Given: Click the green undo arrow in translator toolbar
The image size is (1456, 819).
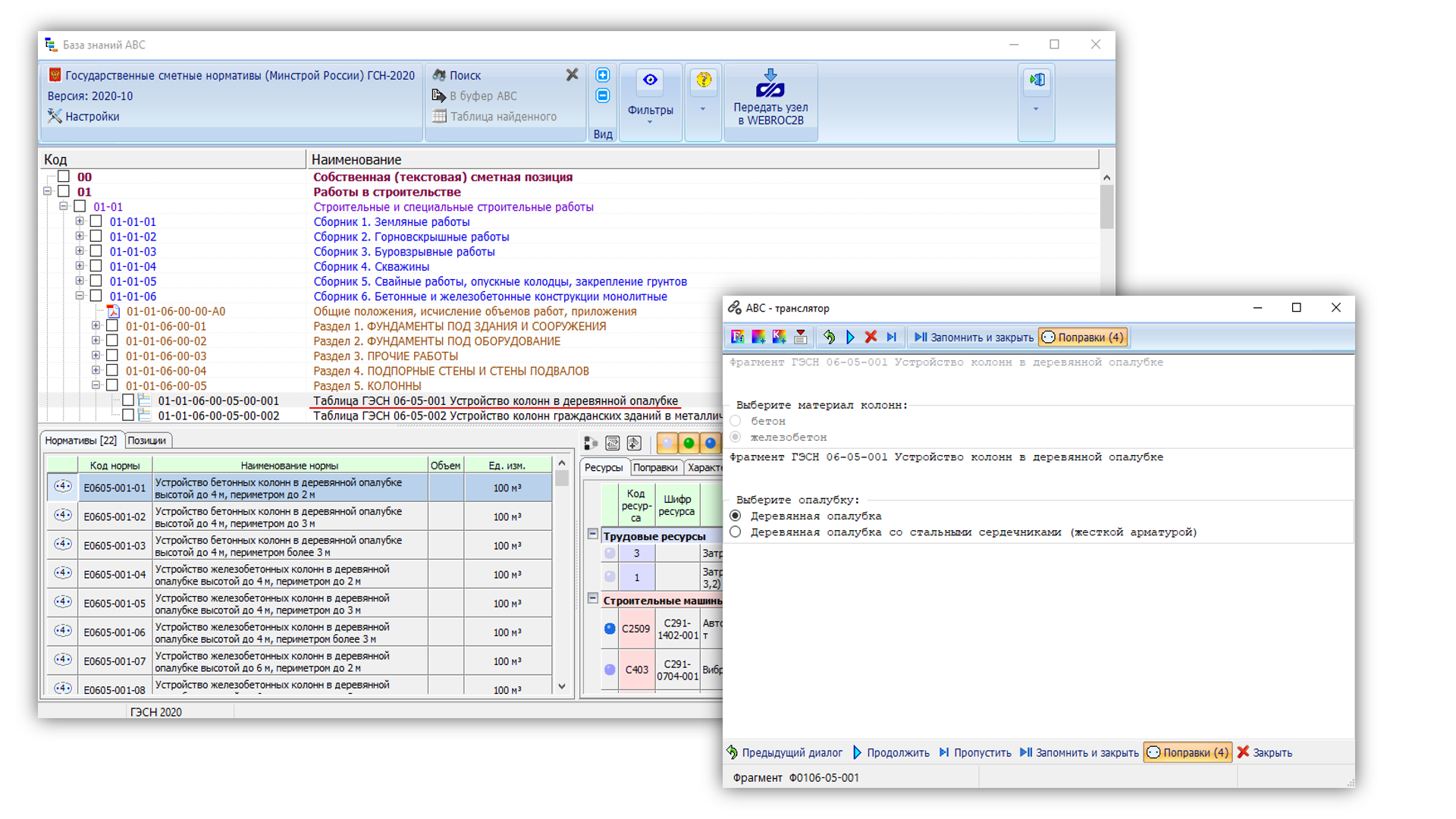Looking at the screenshot, I should pos(829,337).
